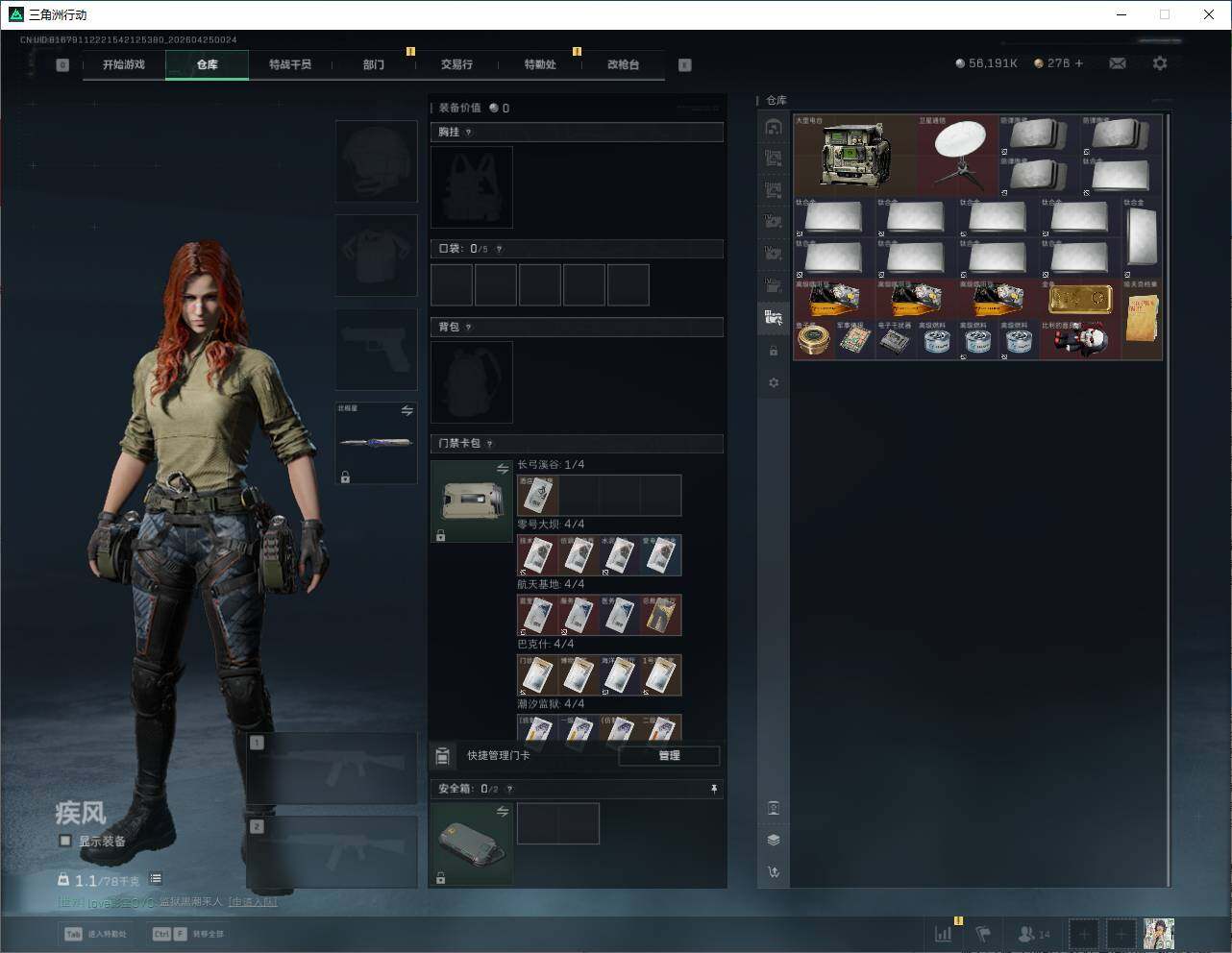Click the 进入特勤处 shortcut button
The height and width of the screenshot is (953, 1232).
pos(95,934)
